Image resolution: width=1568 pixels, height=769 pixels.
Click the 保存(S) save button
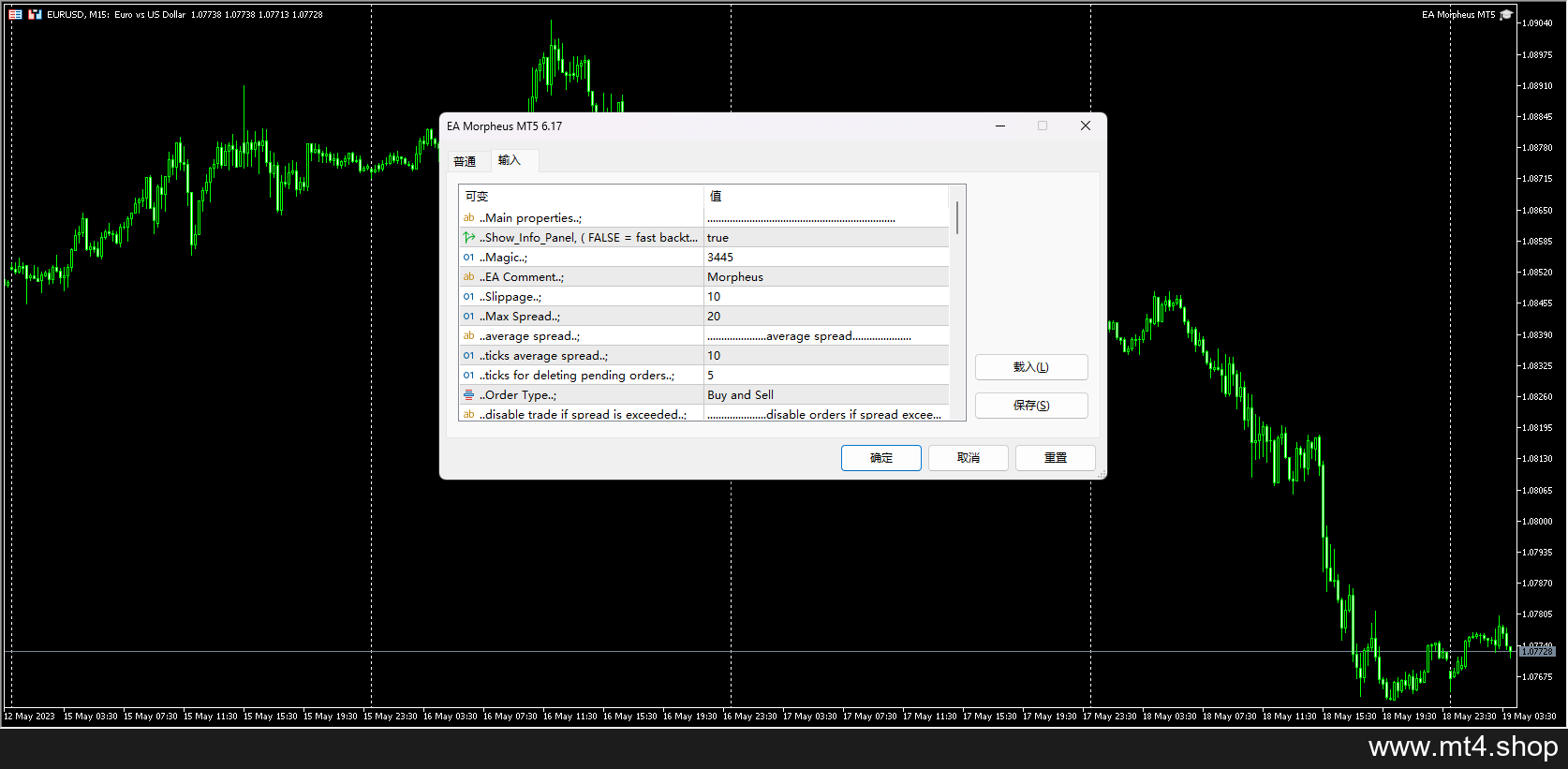1031,406
